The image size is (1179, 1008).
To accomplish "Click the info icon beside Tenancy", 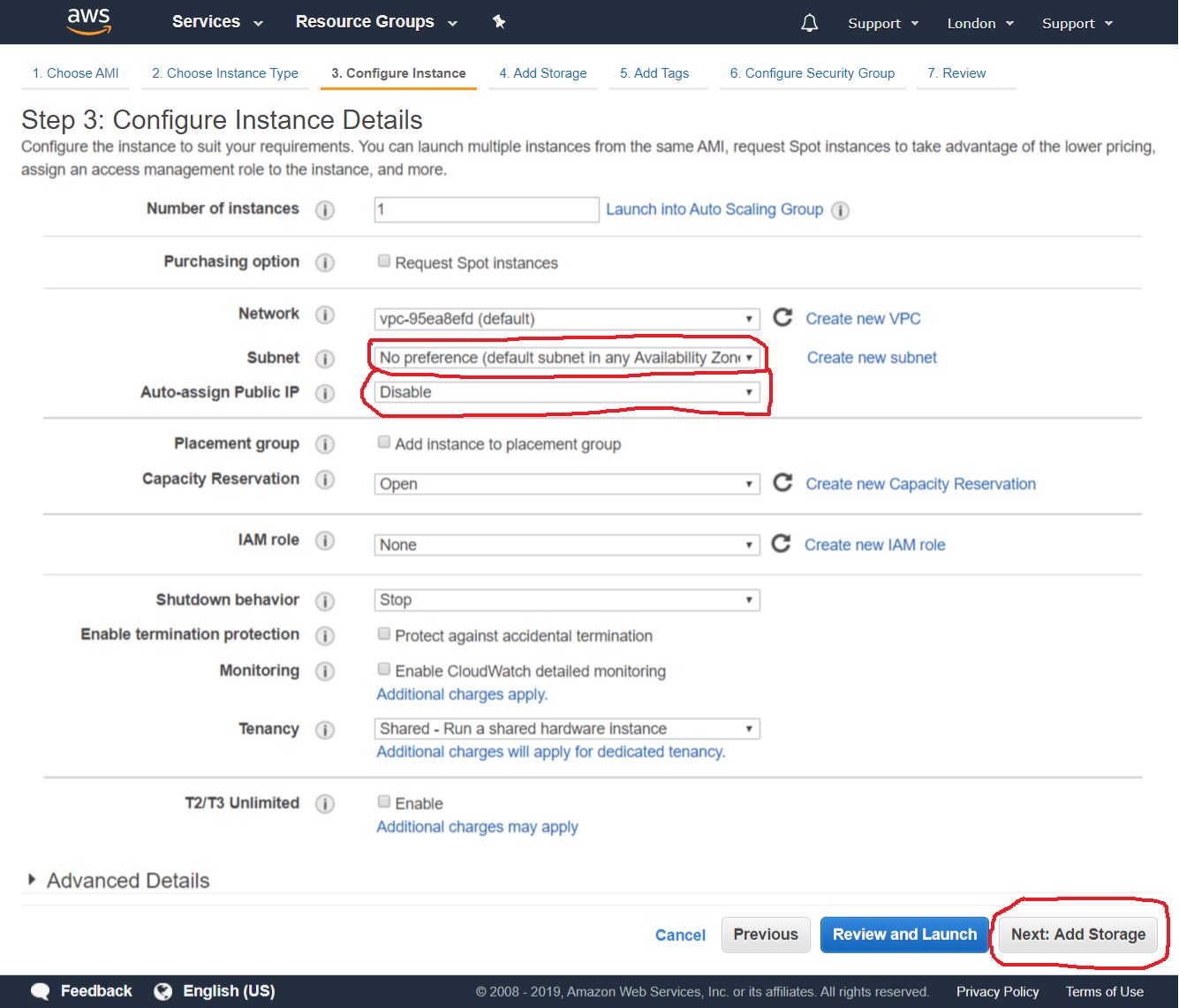I will (x=325, y=730).
